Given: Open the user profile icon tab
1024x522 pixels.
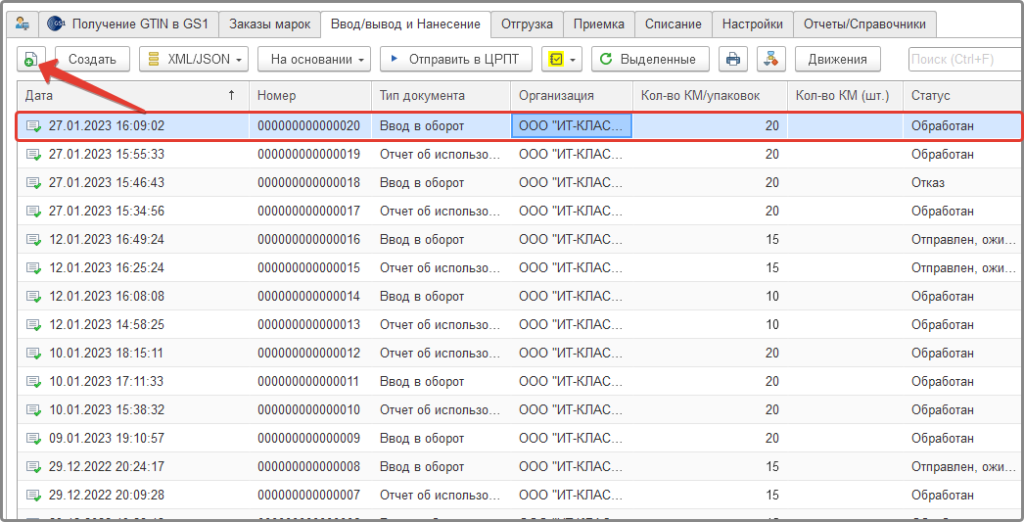Looking at the screenshot, I should [x=23, y=24].
